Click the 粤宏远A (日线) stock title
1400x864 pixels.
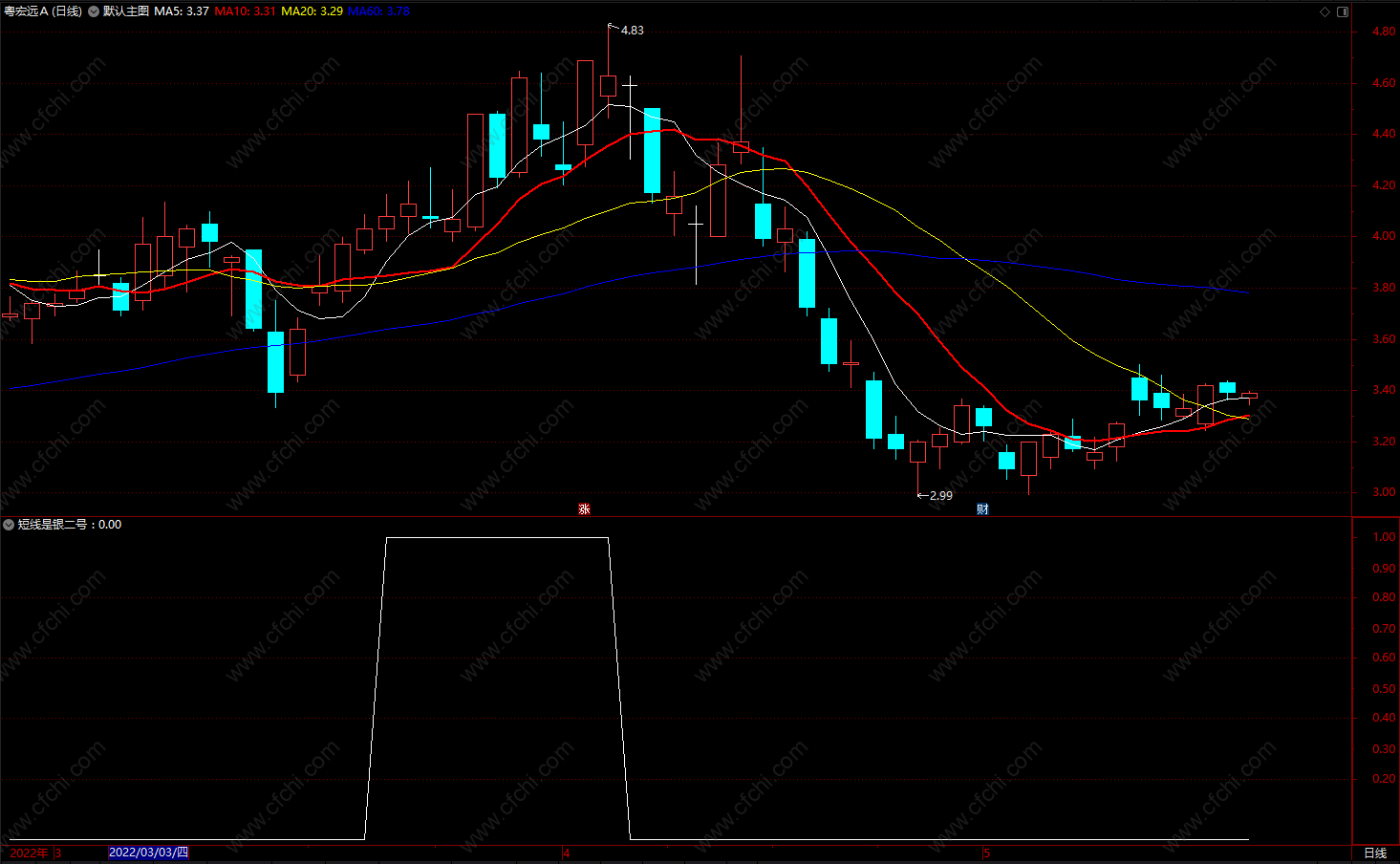pyautogui.click(x=43, y=11)
